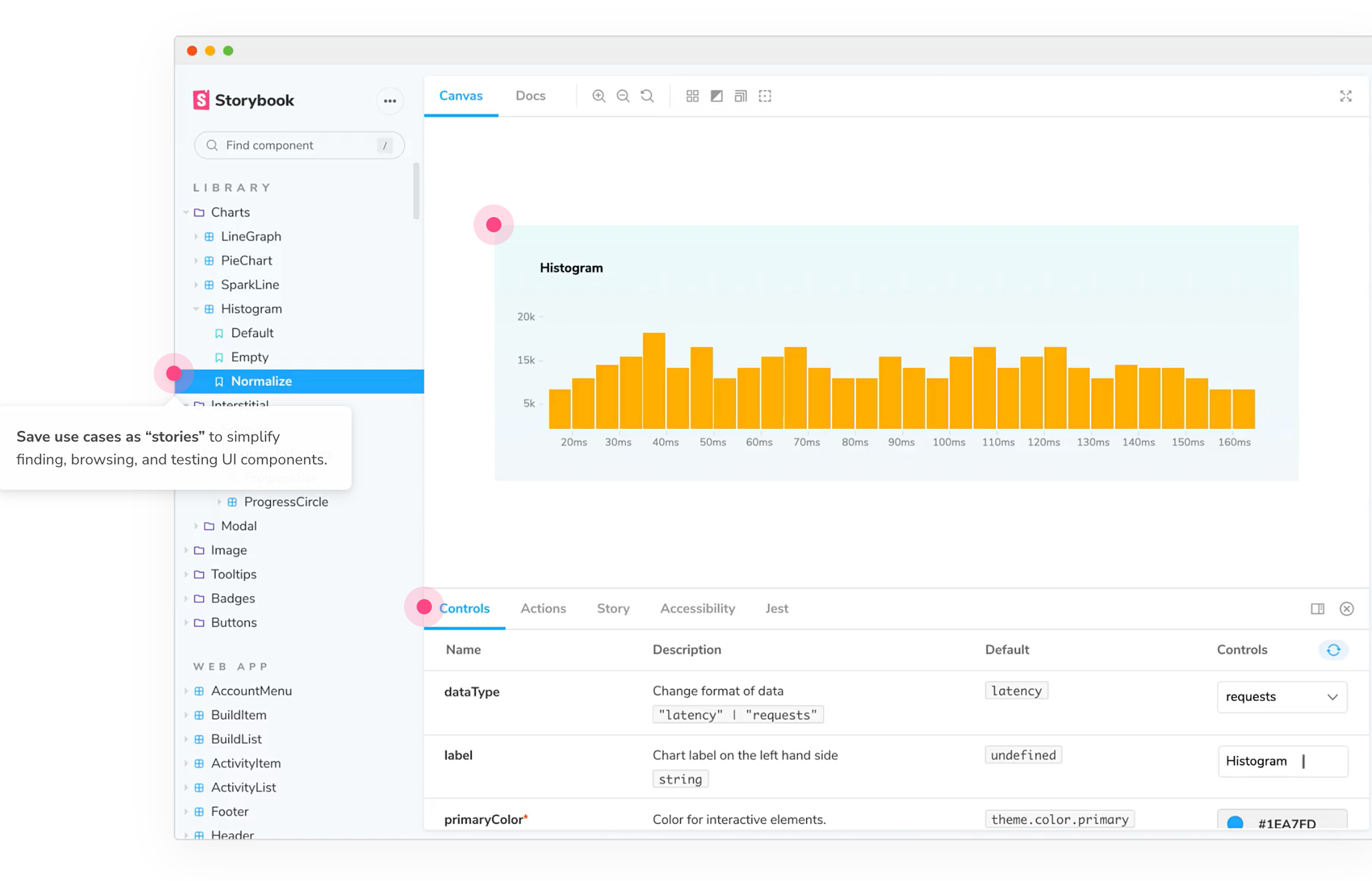Screen dimensions: 1372x882
Task: Open the Storybook ellipsis menu
Action: click(x=390, y=101)
